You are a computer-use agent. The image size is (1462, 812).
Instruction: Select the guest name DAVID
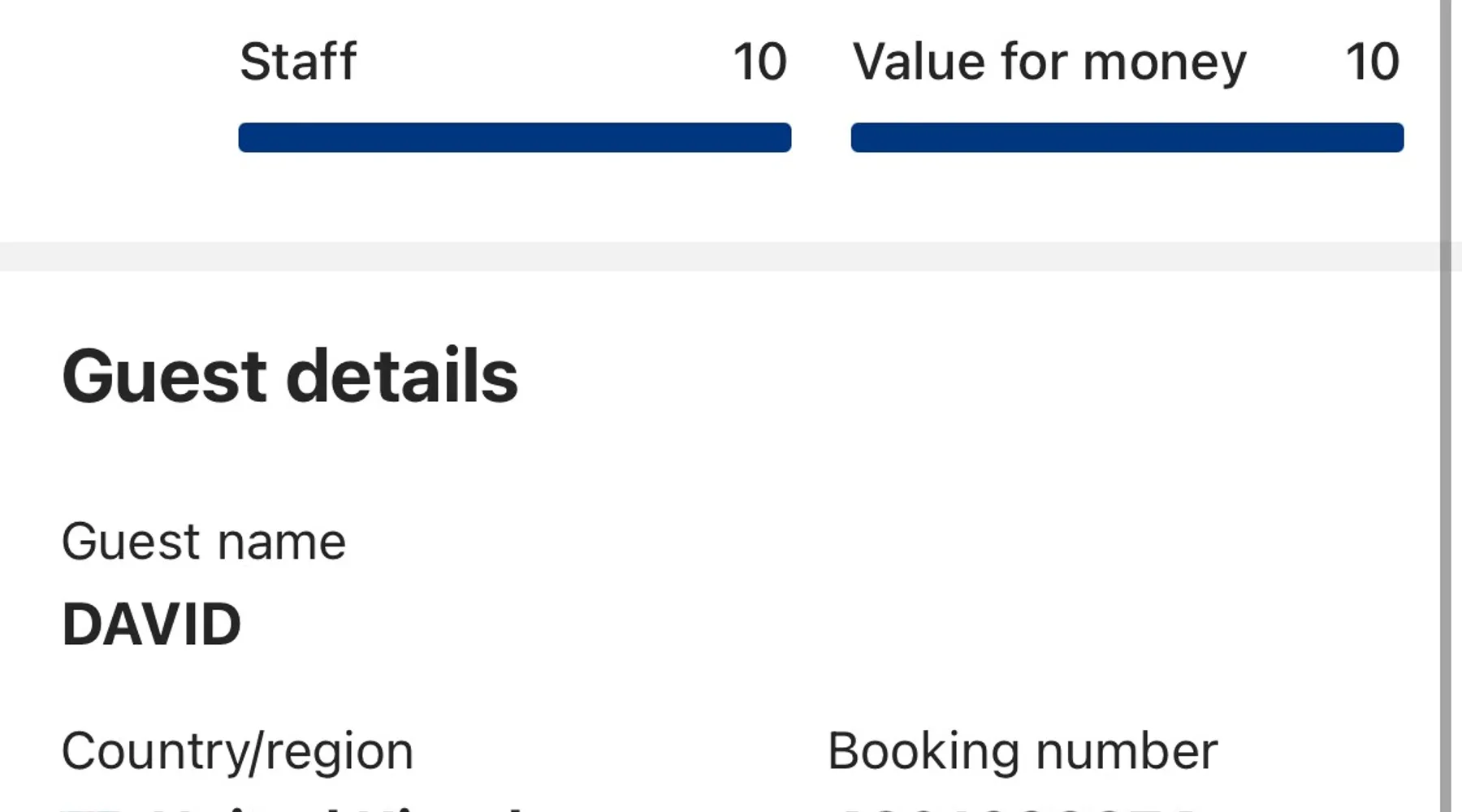coord(152,624)
